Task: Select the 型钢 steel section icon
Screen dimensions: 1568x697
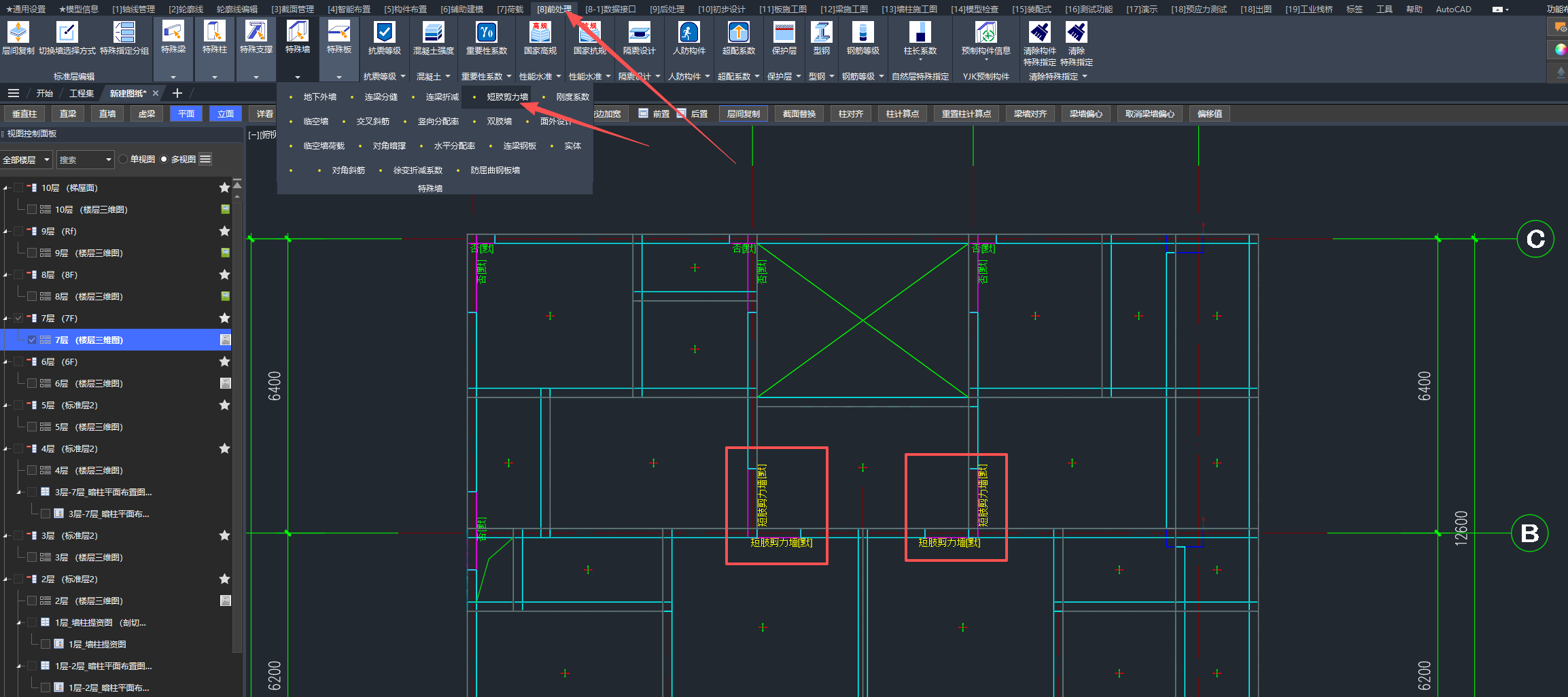Action: (822, 32)
